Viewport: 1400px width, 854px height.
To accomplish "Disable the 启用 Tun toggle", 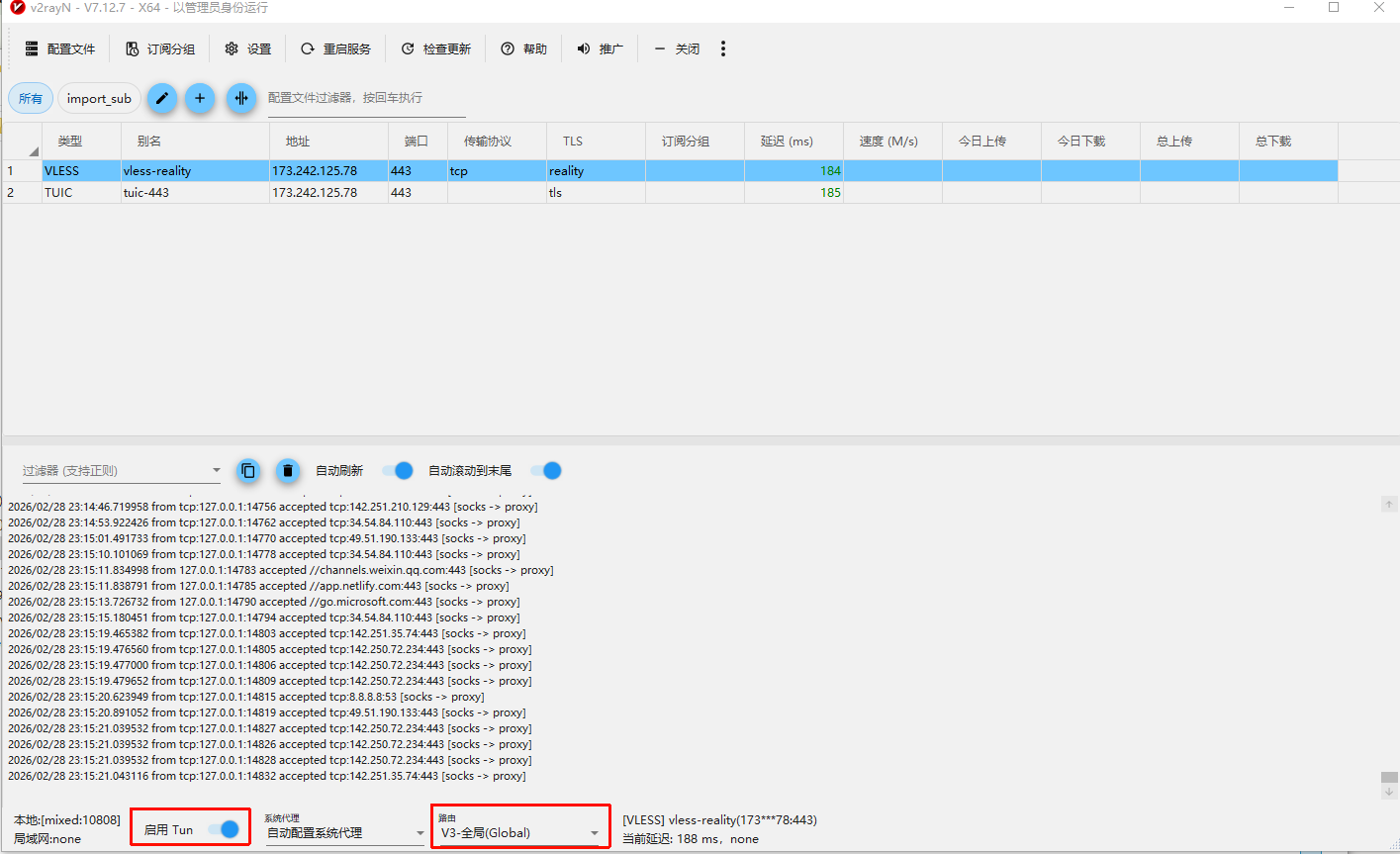I will 224,829.
